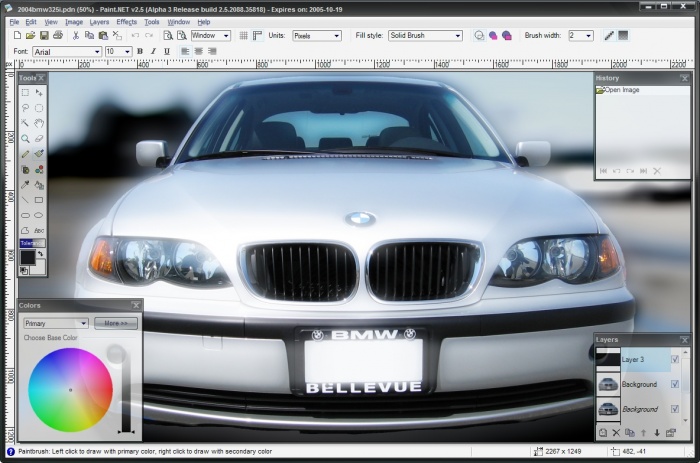Open the font size dropdown

pos(118,52)
